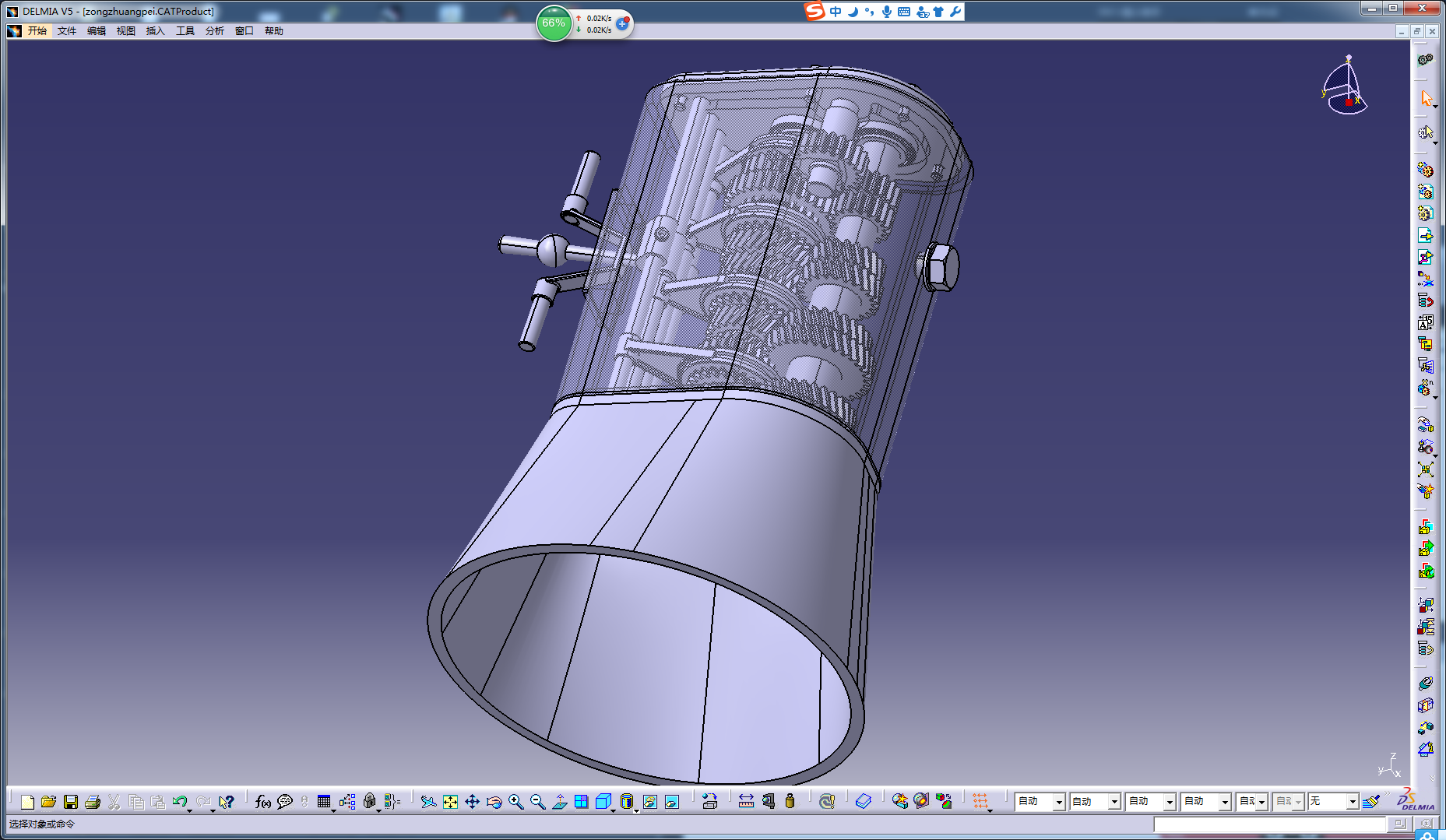
Task: Click the painter brush icon
Action: tap(1371, 801)
